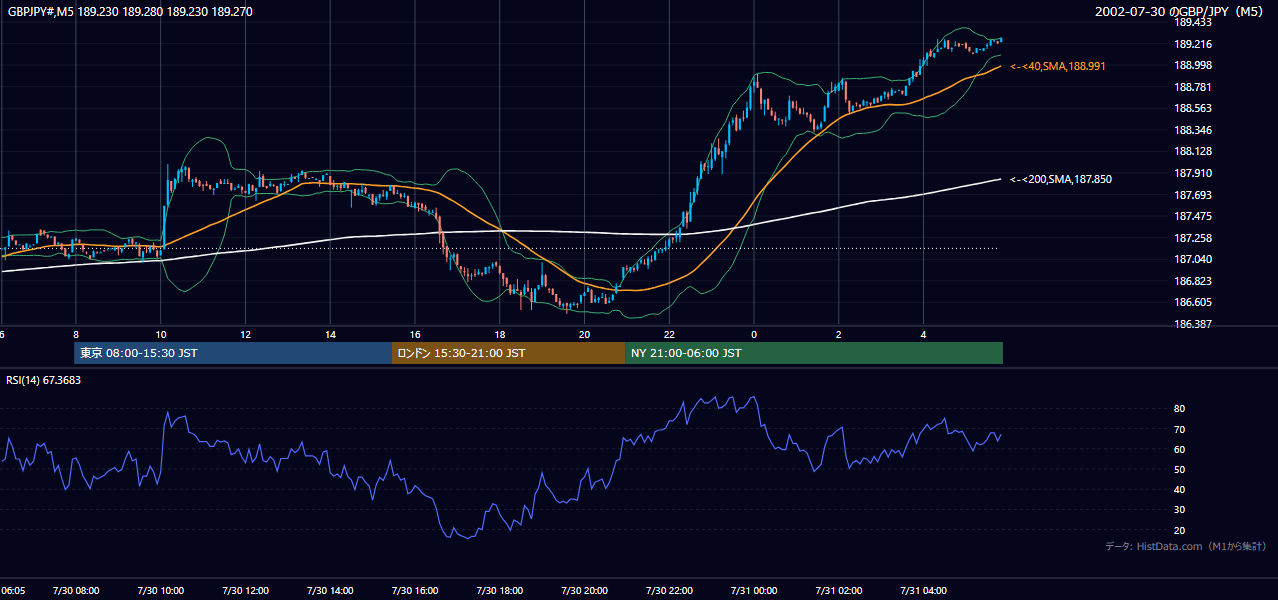Click the NY 21:00-06:00 JST session bar
Screen dimensions: 1278x600
point(814,353)
